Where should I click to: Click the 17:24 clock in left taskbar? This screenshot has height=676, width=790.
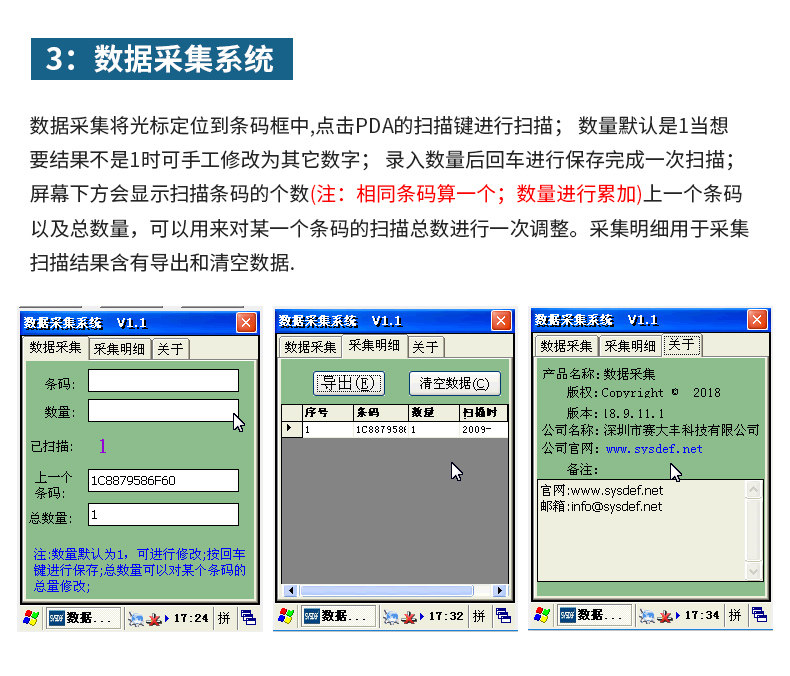pyautogui.click(x=191, y=618)
